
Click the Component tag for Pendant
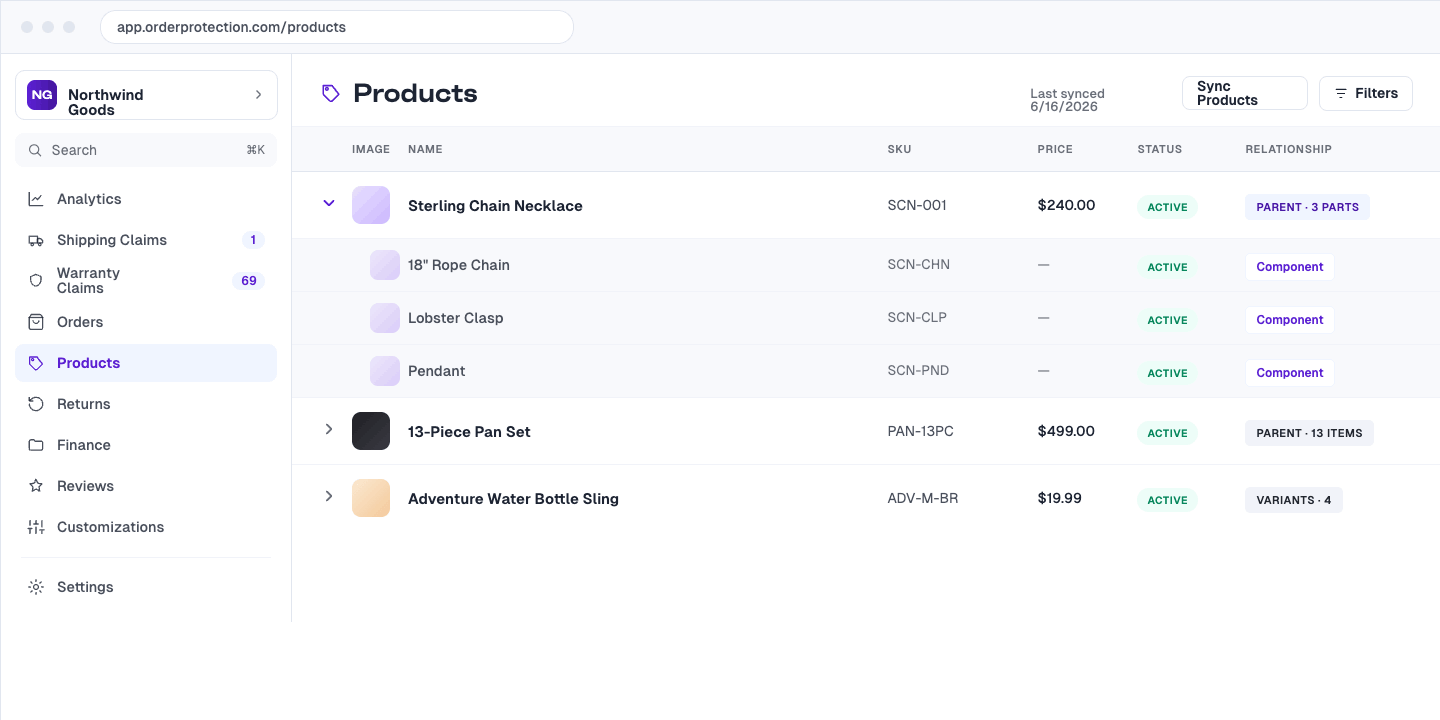(x=1289, y=373)
